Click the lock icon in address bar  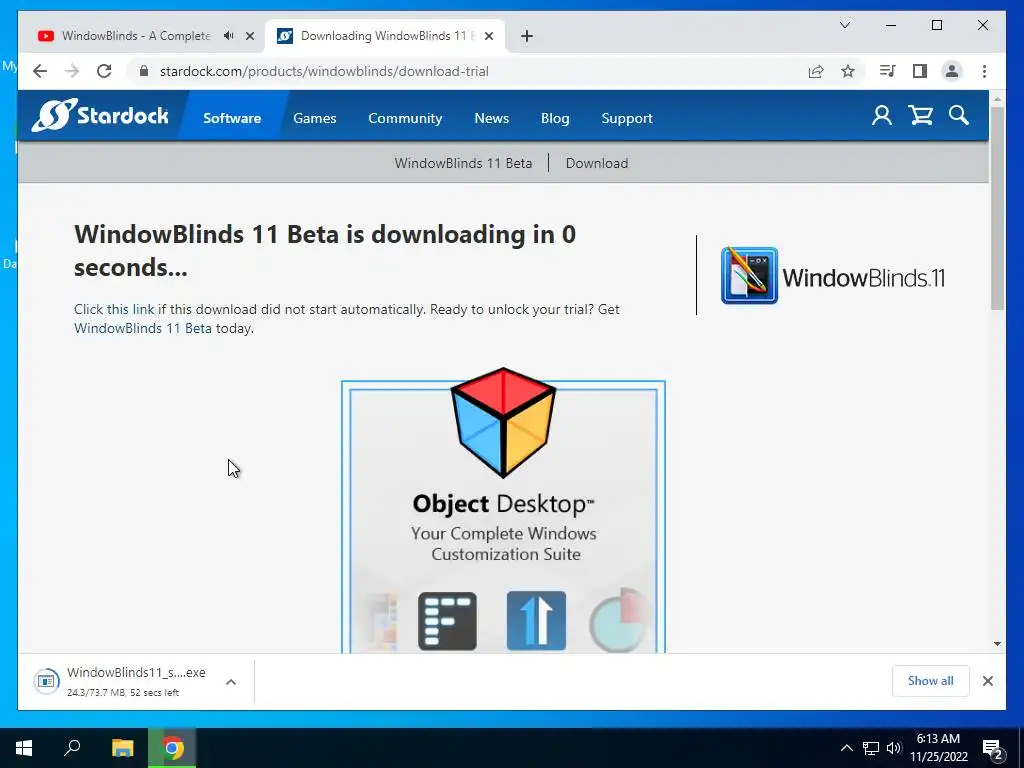pos(144,71)
